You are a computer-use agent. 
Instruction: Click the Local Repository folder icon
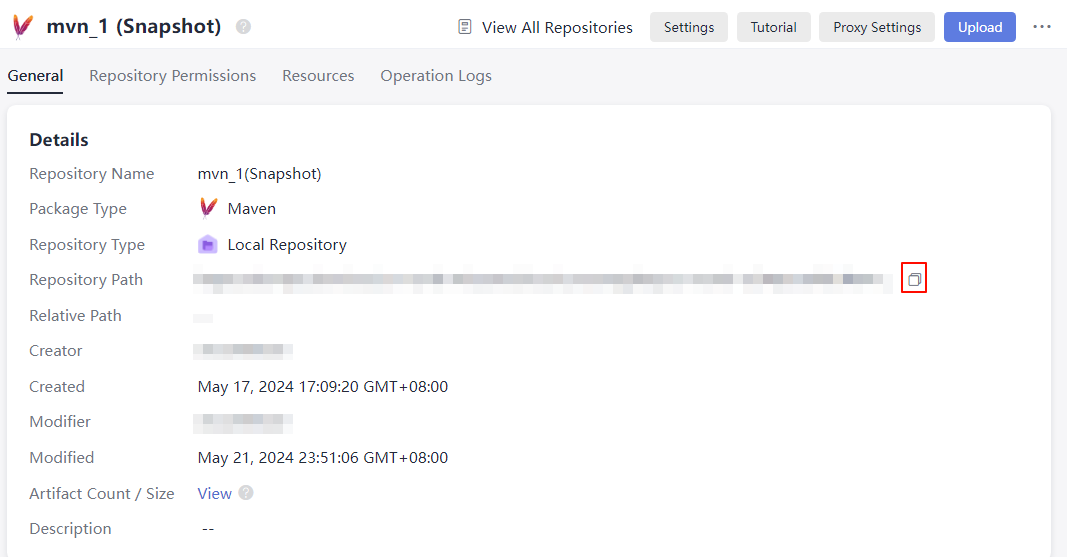208,244
